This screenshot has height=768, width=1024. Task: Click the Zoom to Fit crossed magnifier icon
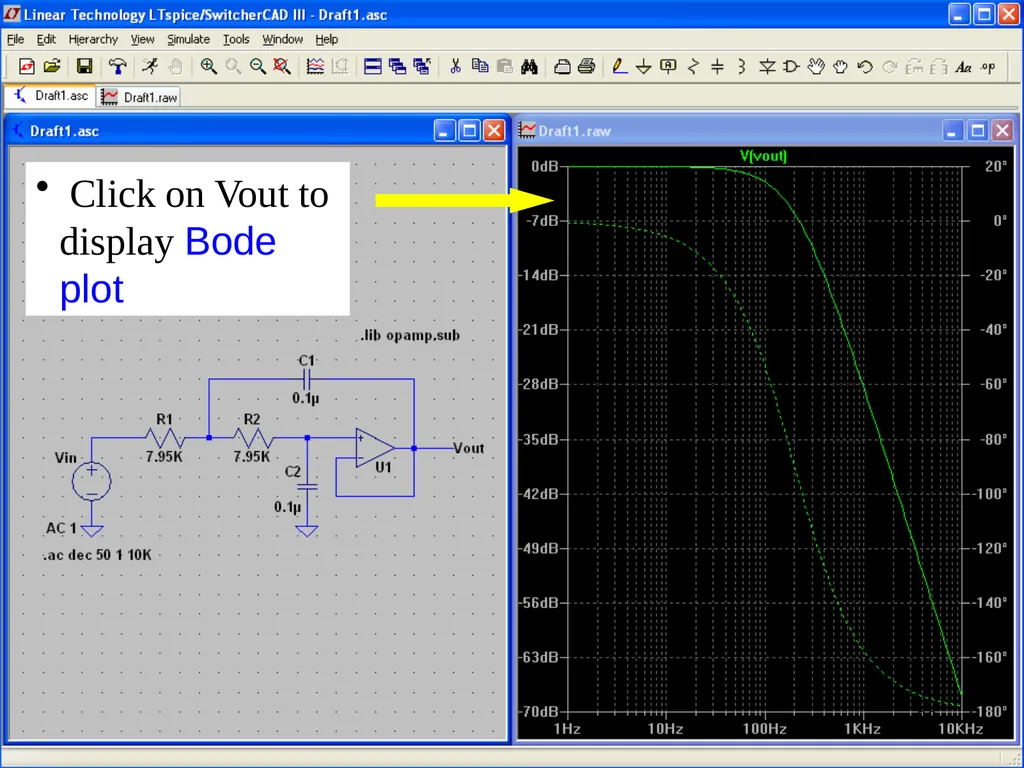coord(282,66)
